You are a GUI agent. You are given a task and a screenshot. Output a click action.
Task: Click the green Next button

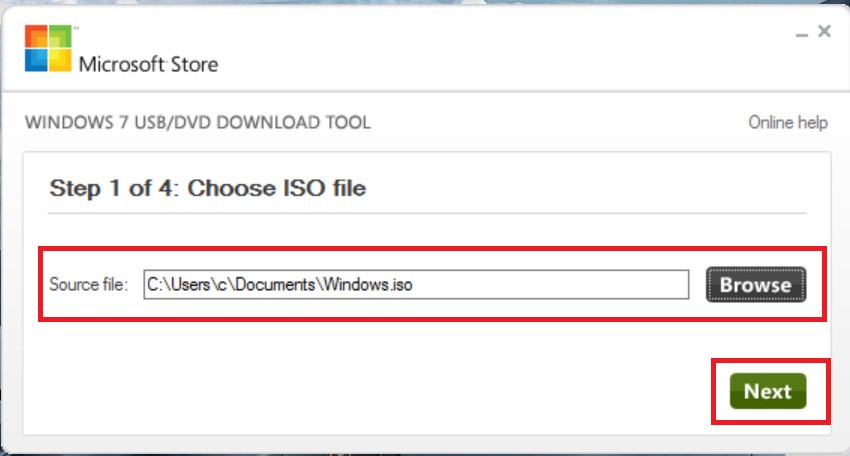pos(768,391)
